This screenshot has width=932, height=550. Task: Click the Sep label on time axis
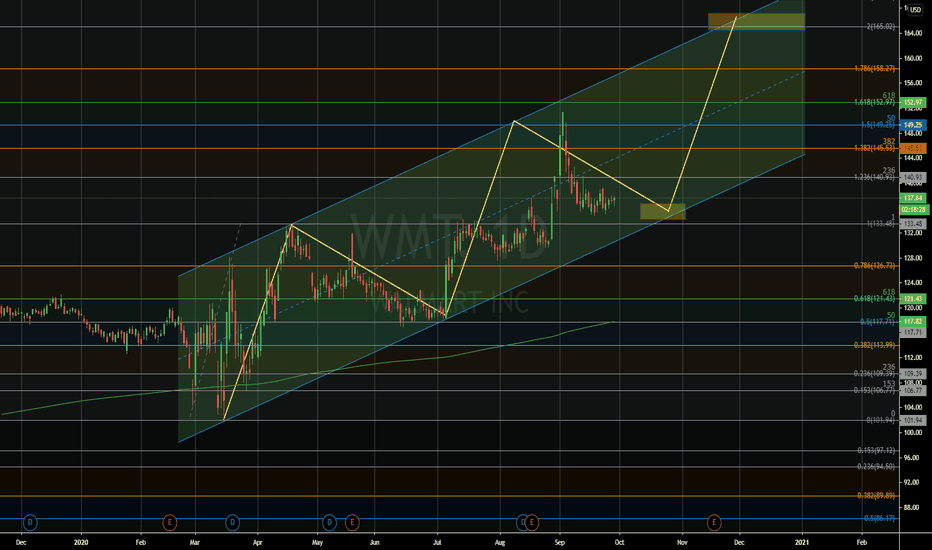click(559, 542)
